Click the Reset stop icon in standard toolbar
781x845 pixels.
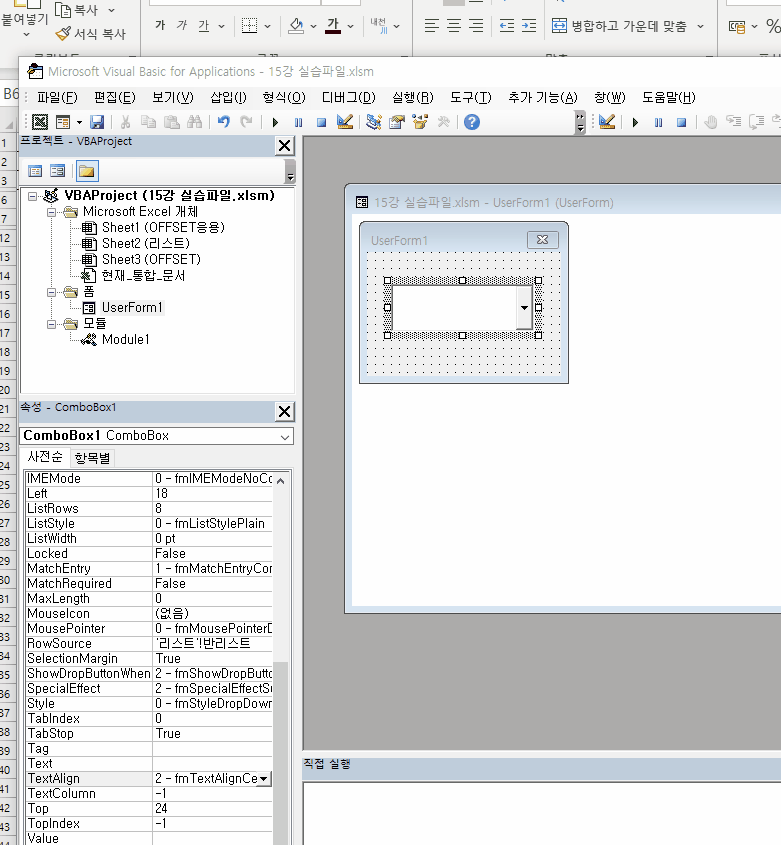point(321,123)
